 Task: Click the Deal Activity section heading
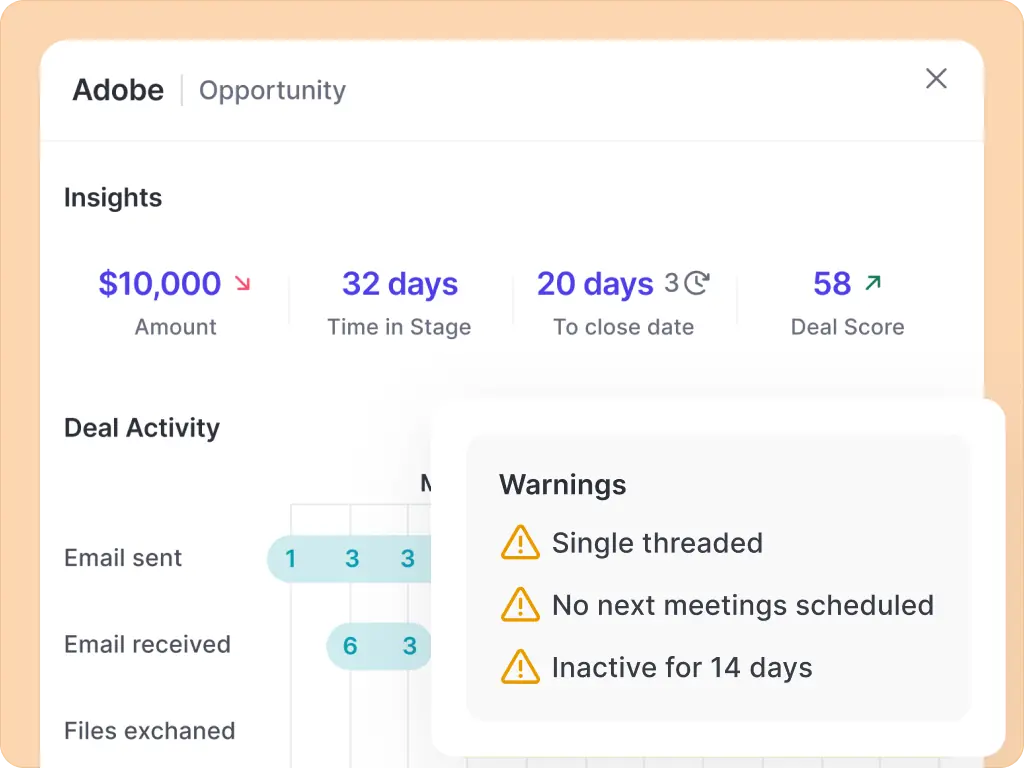142,428
